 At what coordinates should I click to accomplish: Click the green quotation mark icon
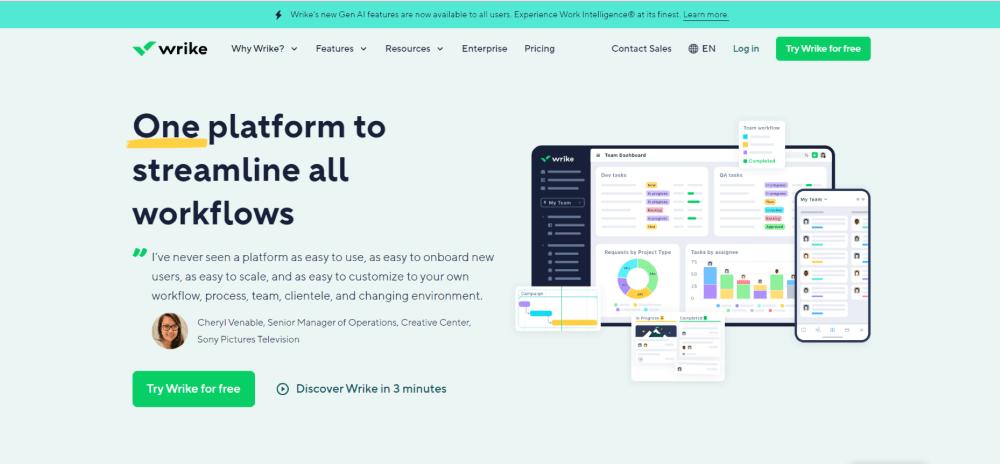point(140,253)
